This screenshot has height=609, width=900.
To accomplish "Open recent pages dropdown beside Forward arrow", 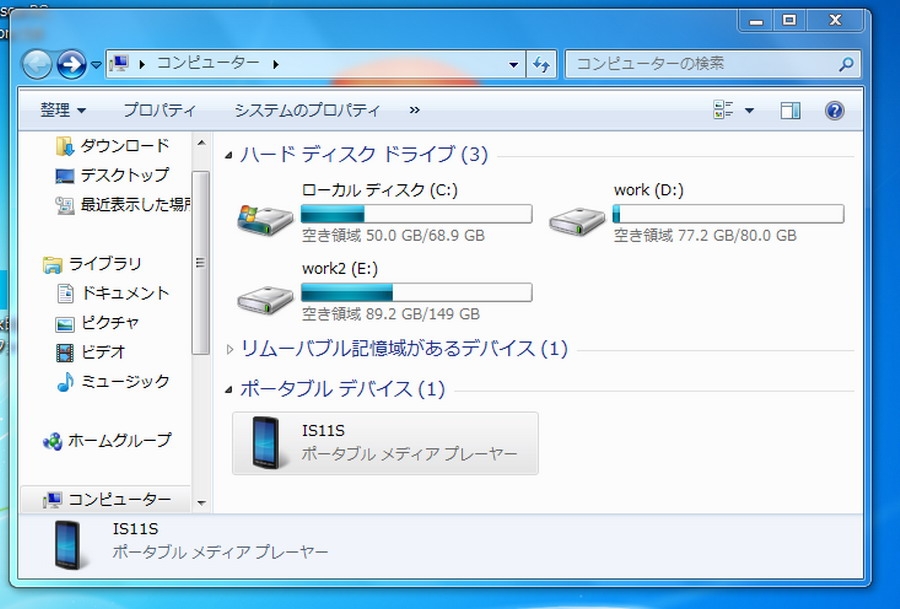I will (x=96, y=65).
